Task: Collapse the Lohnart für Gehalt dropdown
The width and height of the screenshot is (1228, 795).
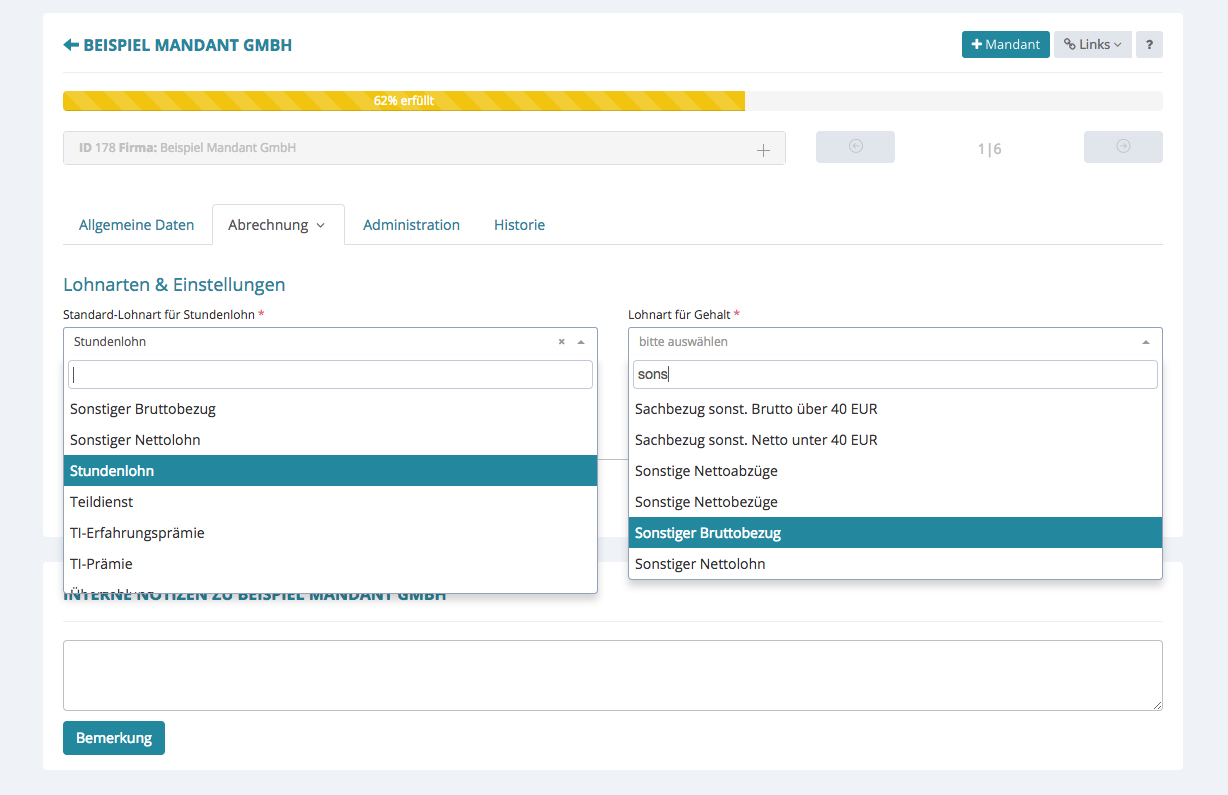Action: click(1145, 342)
